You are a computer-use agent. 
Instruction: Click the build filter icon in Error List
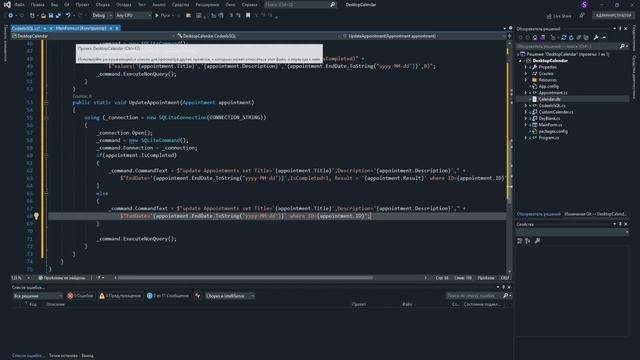[x=198, y=296]
